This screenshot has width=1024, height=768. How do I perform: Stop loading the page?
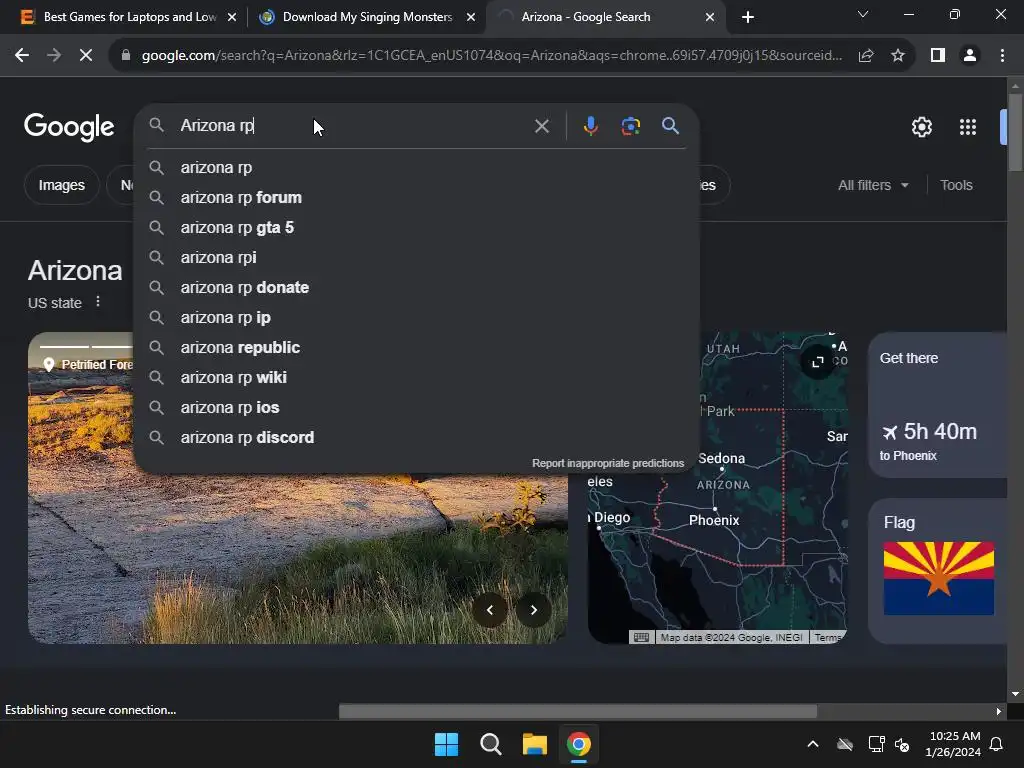(86, 56)
